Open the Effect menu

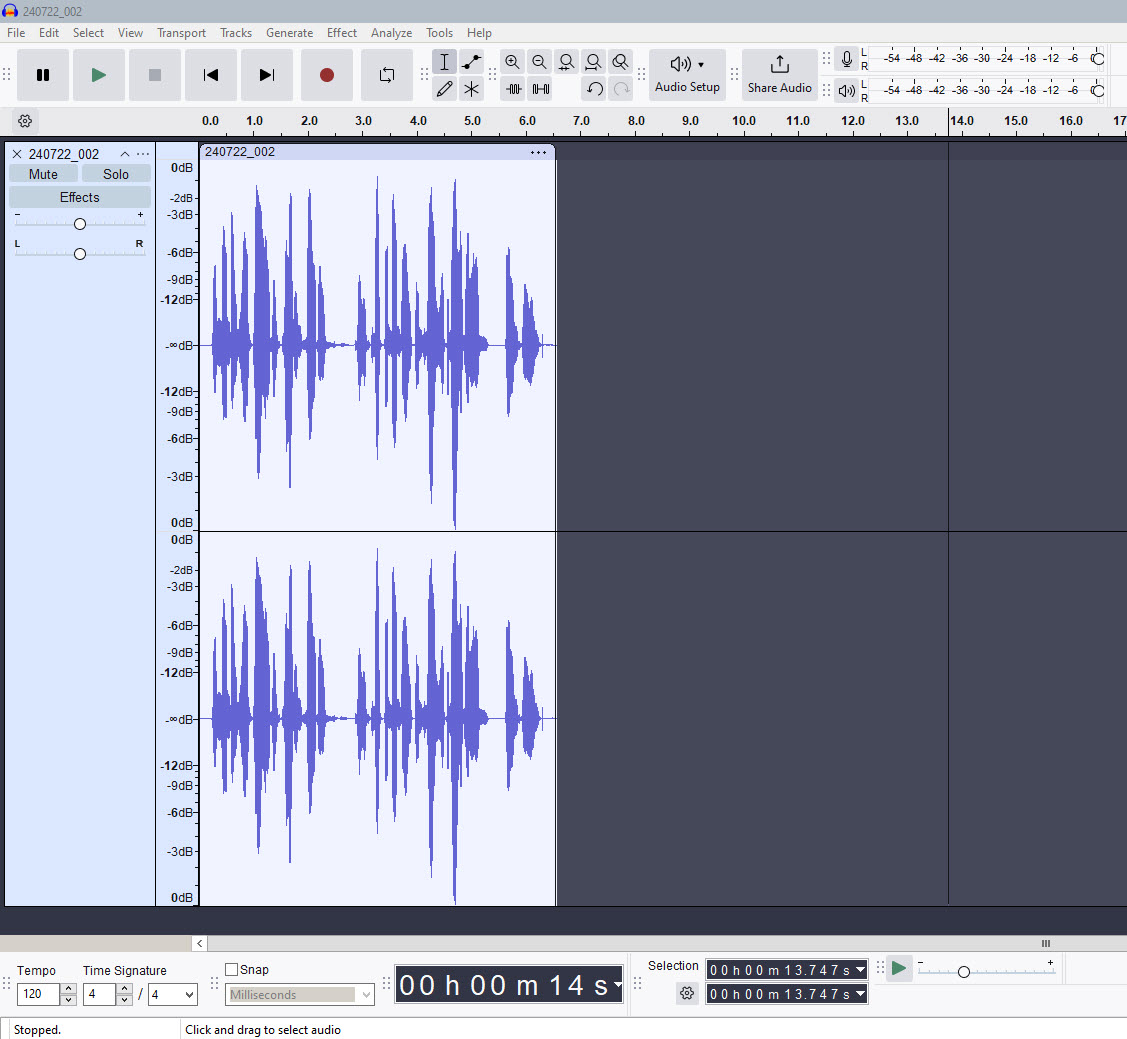341,33
